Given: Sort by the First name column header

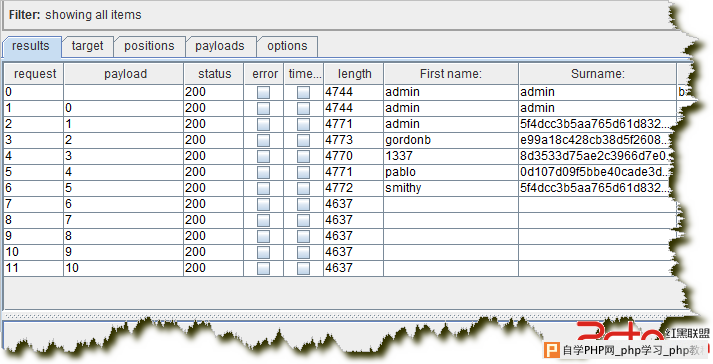Looking at the screenshot, I should (x=451, y=74).
